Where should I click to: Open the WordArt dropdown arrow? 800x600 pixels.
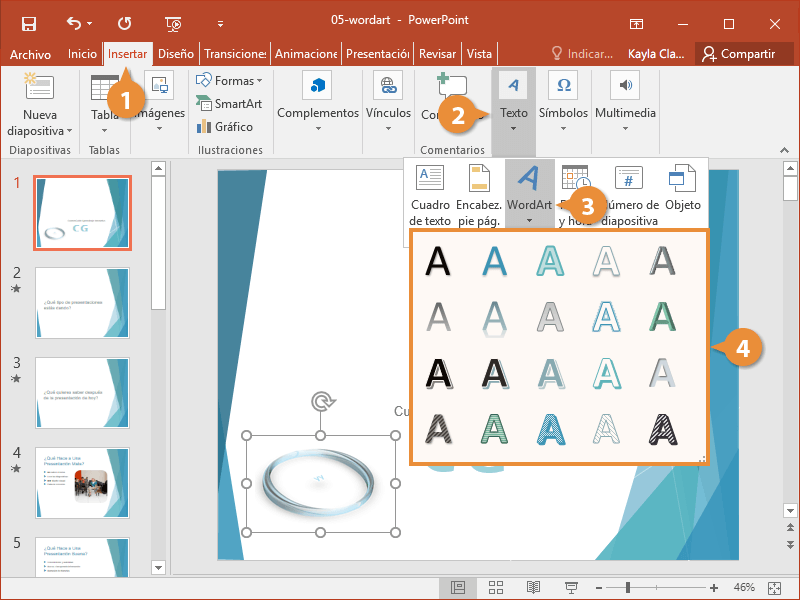529,219
